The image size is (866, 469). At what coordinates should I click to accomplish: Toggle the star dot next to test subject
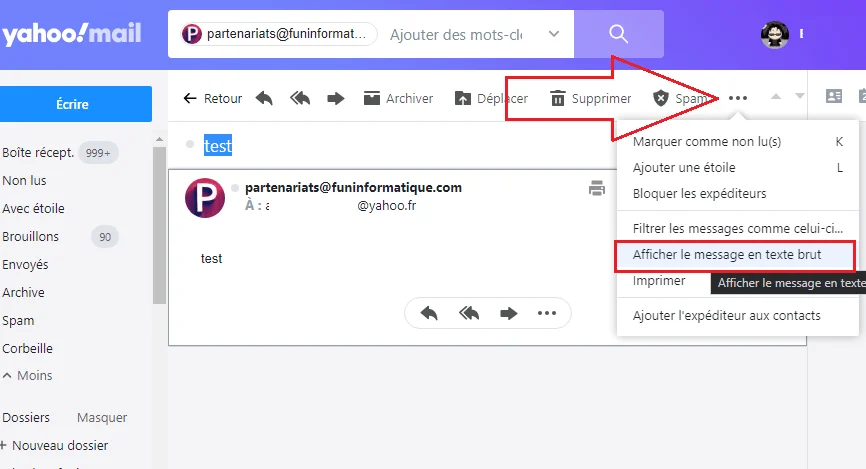[190, 144]
